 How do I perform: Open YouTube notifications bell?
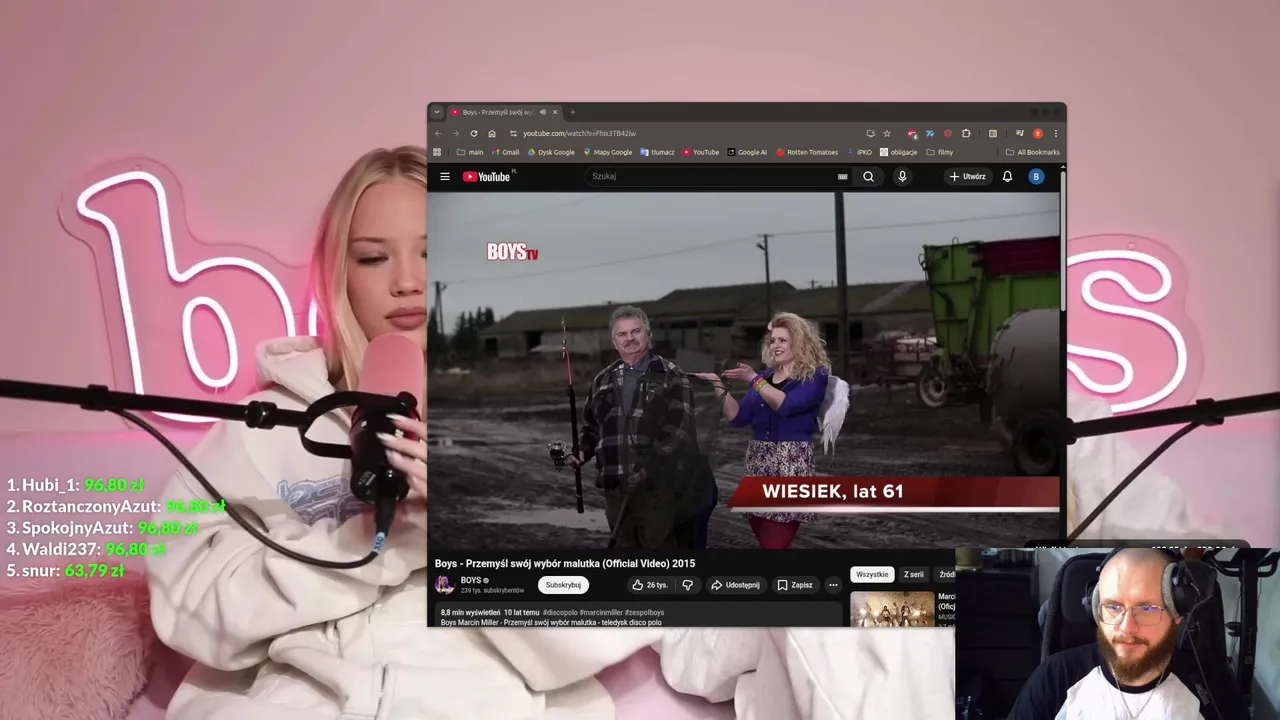1007,177
